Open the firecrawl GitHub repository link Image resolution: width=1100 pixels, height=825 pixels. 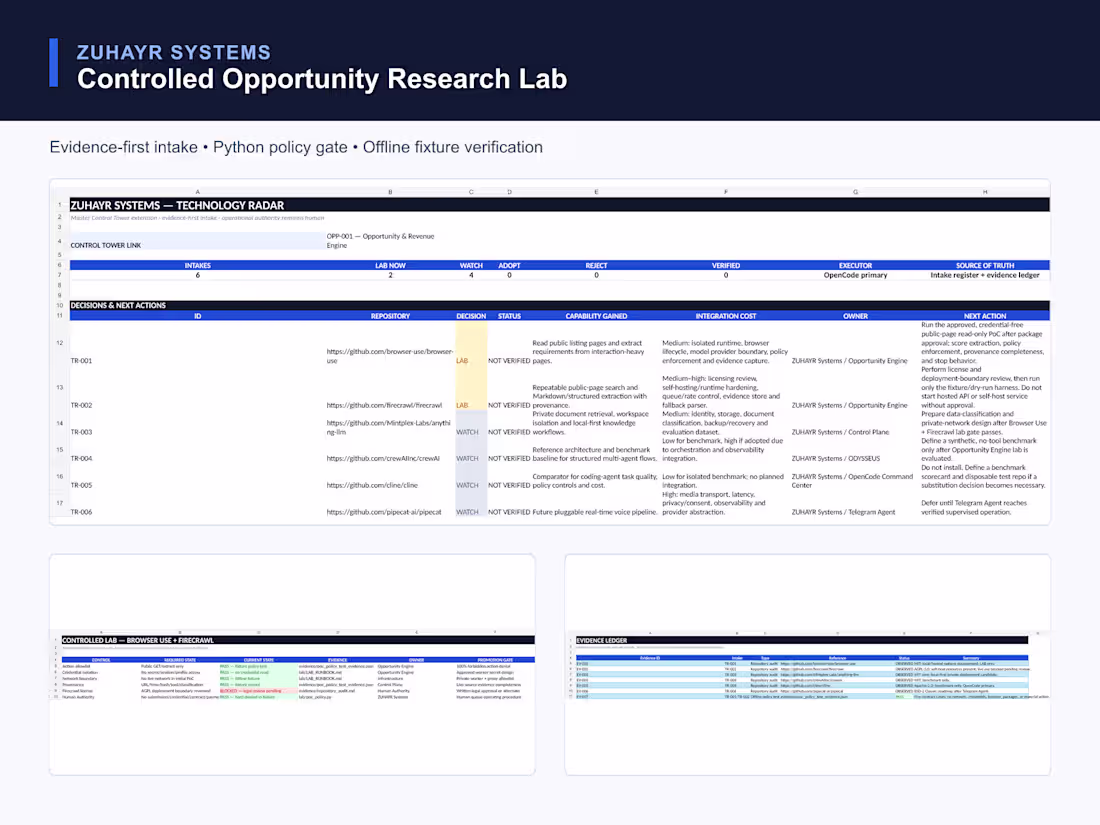click(x=384, y=405)
